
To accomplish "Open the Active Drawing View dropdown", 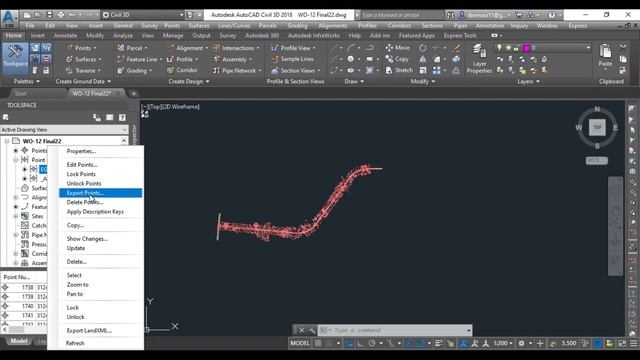I will (x=64, y=129).
